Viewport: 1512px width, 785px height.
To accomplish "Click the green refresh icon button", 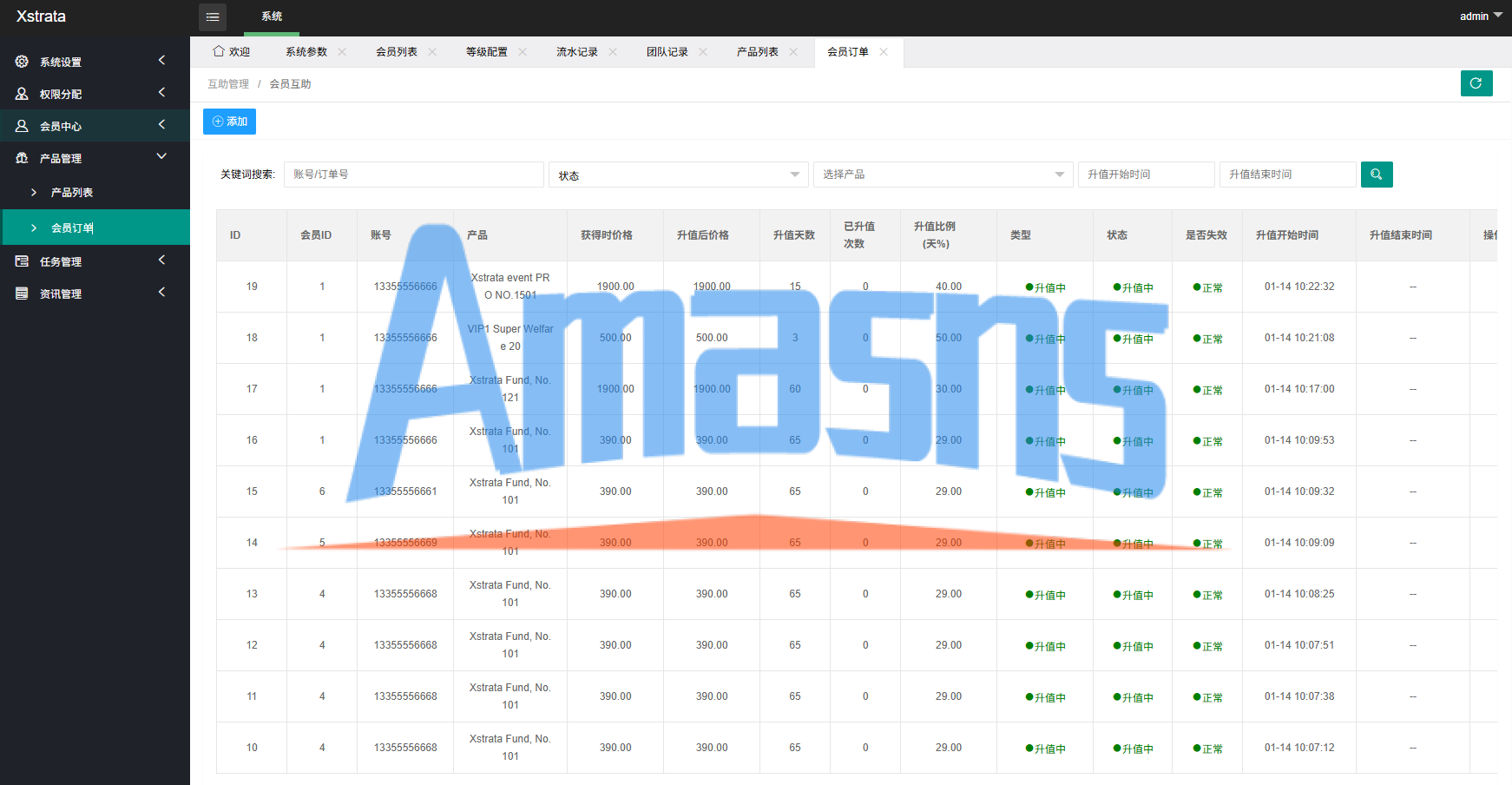I will tap(1476, 83).
